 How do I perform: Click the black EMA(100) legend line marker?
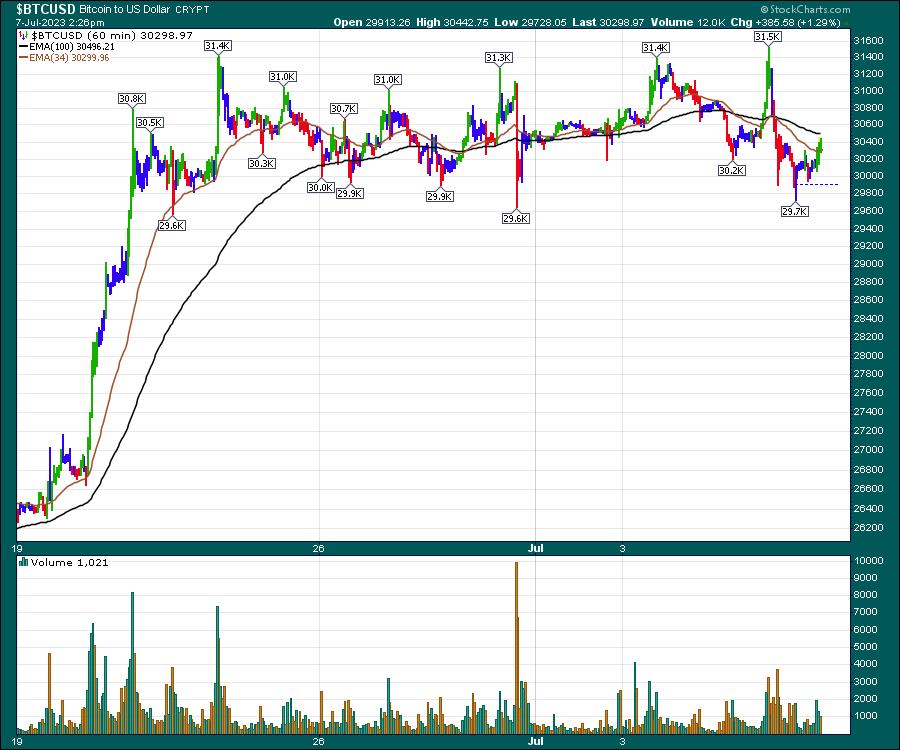(23, 45)
